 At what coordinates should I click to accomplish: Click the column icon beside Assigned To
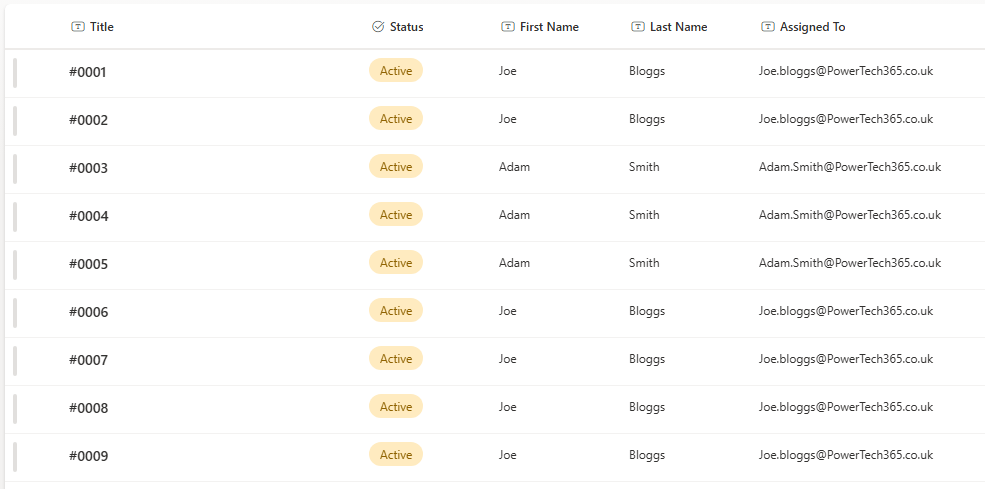[768, 27]
